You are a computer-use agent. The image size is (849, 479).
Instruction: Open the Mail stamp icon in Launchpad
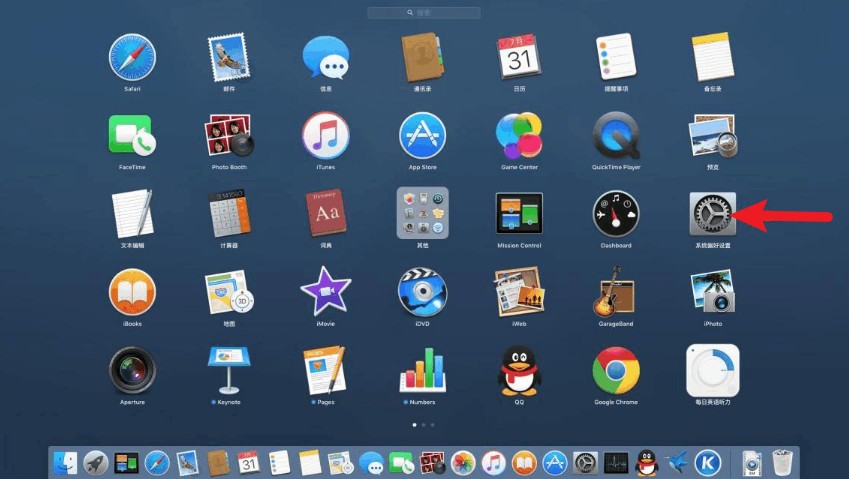tap(229, 57)
